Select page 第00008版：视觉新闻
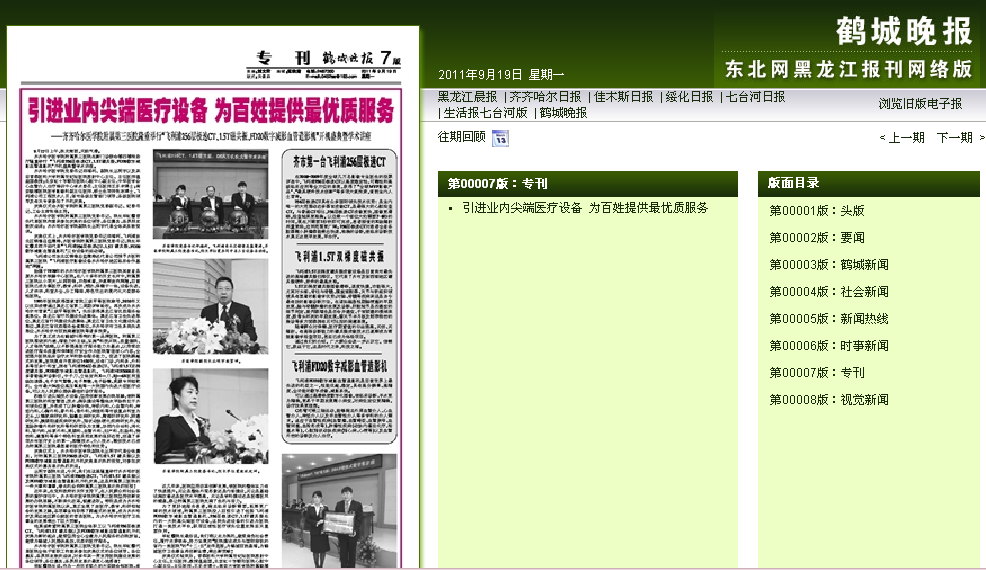 click(829, 400)
